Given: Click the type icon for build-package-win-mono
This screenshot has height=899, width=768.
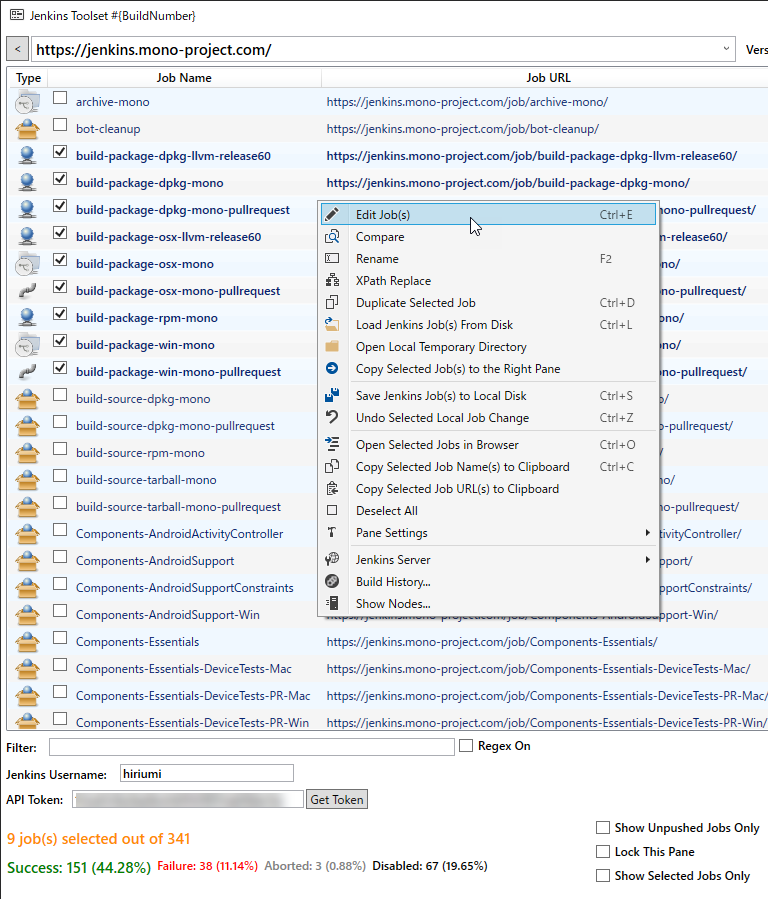Looking at the screenshot, I should [27, 345].
